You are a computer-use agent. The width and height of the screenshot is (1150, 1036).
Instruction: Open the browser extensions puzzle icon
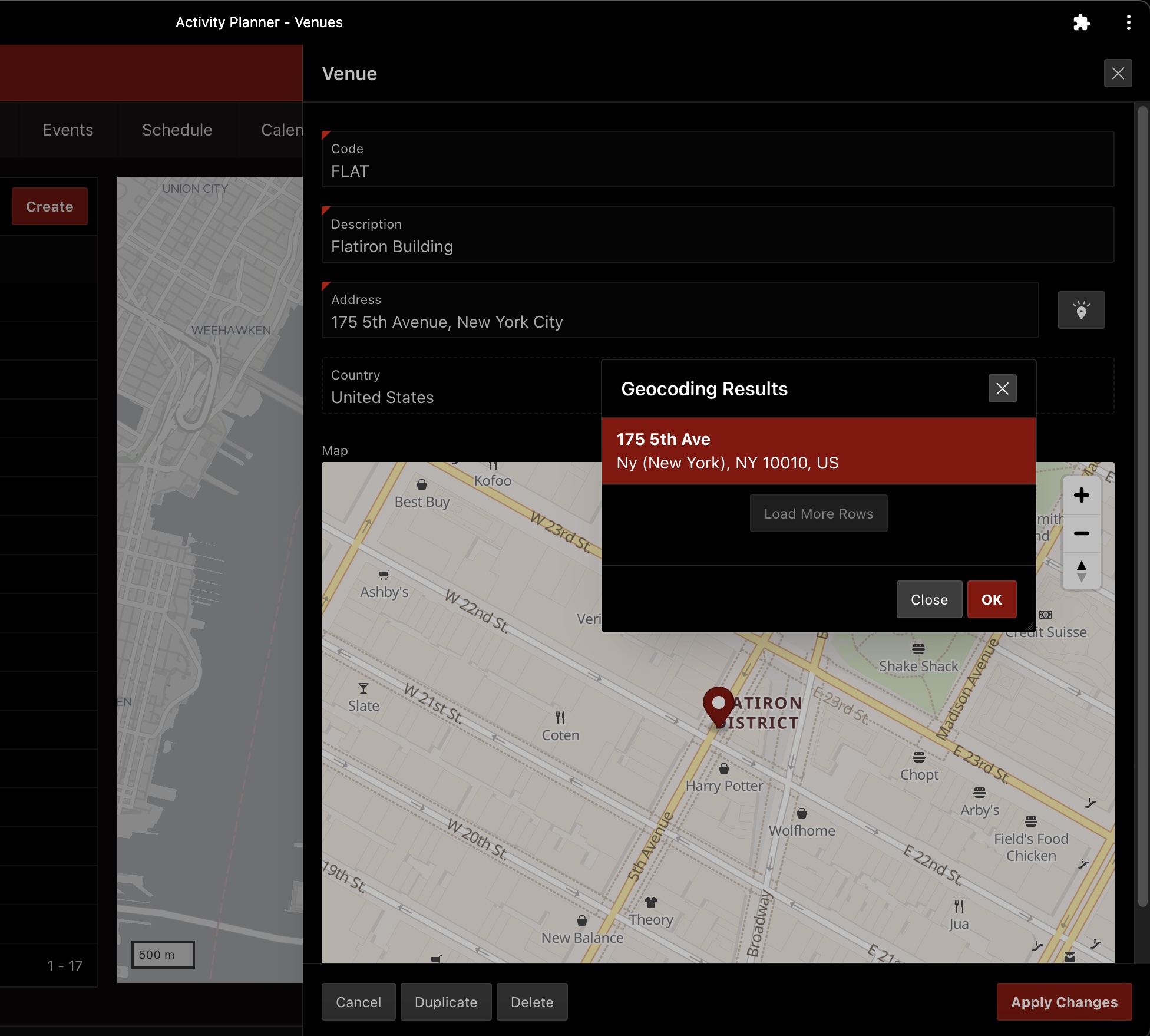[x=1081, y=22]
